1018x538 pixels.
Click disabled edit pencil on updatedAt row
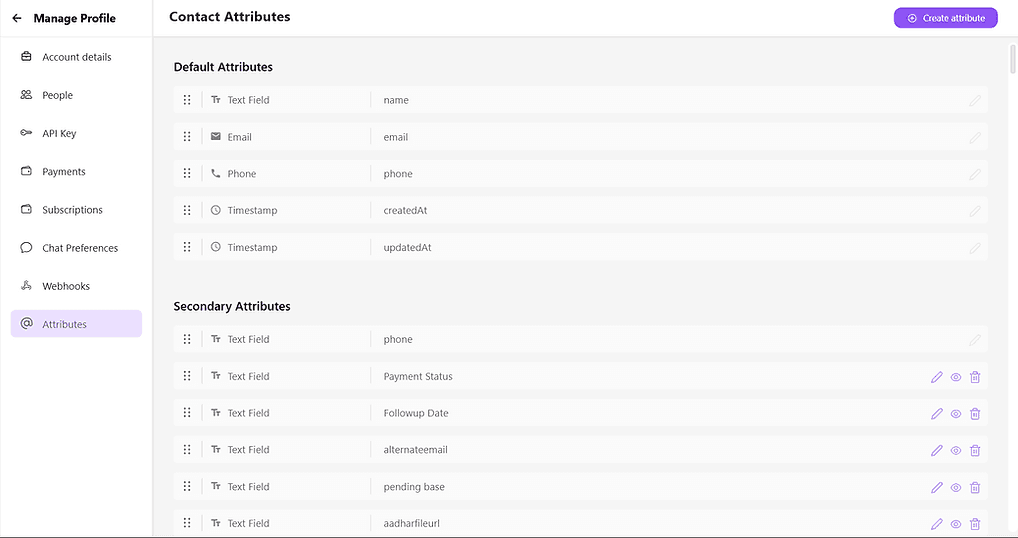(x=975, y=248)
